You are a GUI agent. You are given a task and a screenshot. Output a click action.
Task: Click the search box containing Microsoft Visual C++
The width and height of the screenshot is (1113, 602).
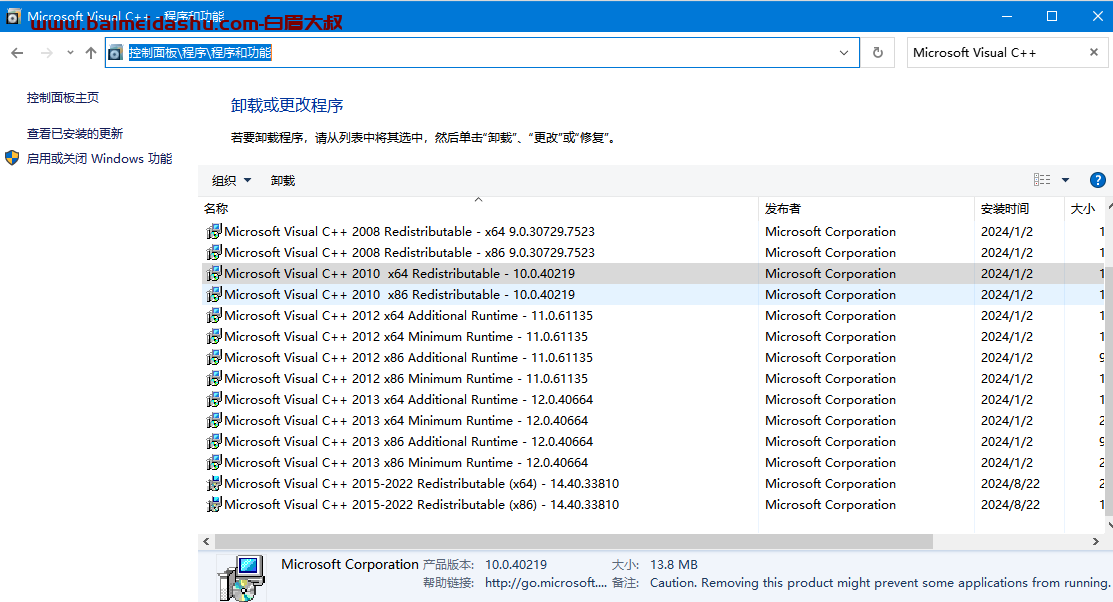pyautogui.click(x=996, y=53)
